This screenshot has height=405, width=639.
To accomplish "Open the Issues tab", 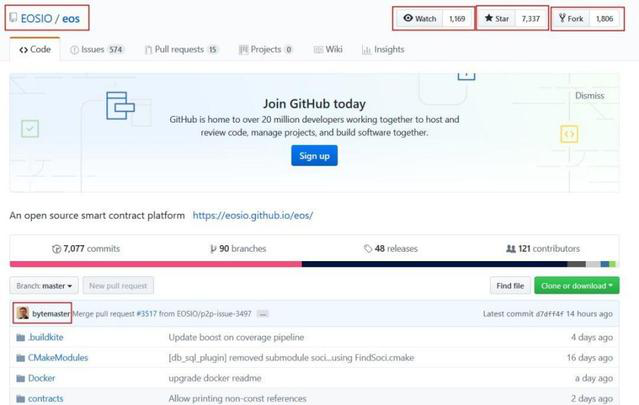I will click(97, 50).
